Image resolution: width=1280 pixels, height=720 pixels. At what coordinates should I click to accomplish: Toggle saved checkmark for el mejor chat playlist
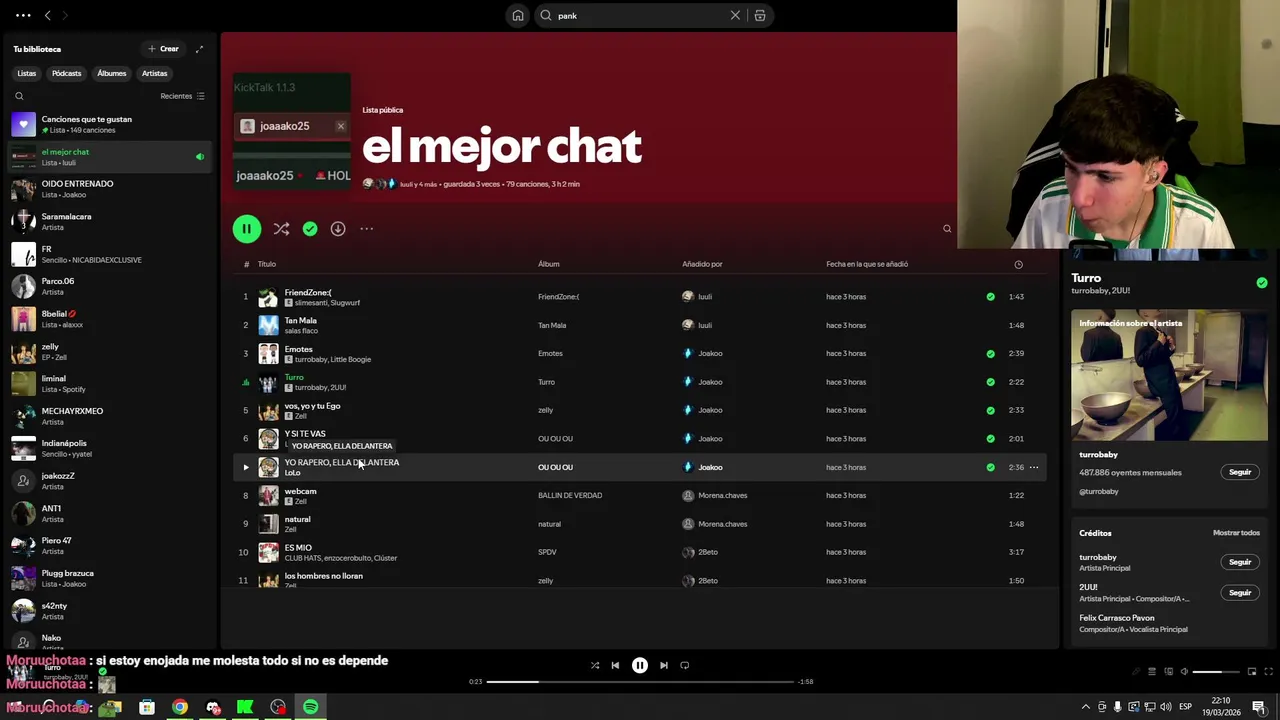point(310,229)
